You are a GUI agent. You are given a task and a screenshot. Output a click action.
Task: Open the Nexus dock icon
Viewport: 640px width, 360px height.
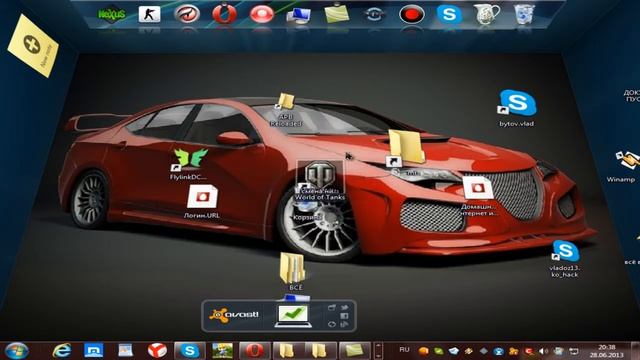coord(112,15)
